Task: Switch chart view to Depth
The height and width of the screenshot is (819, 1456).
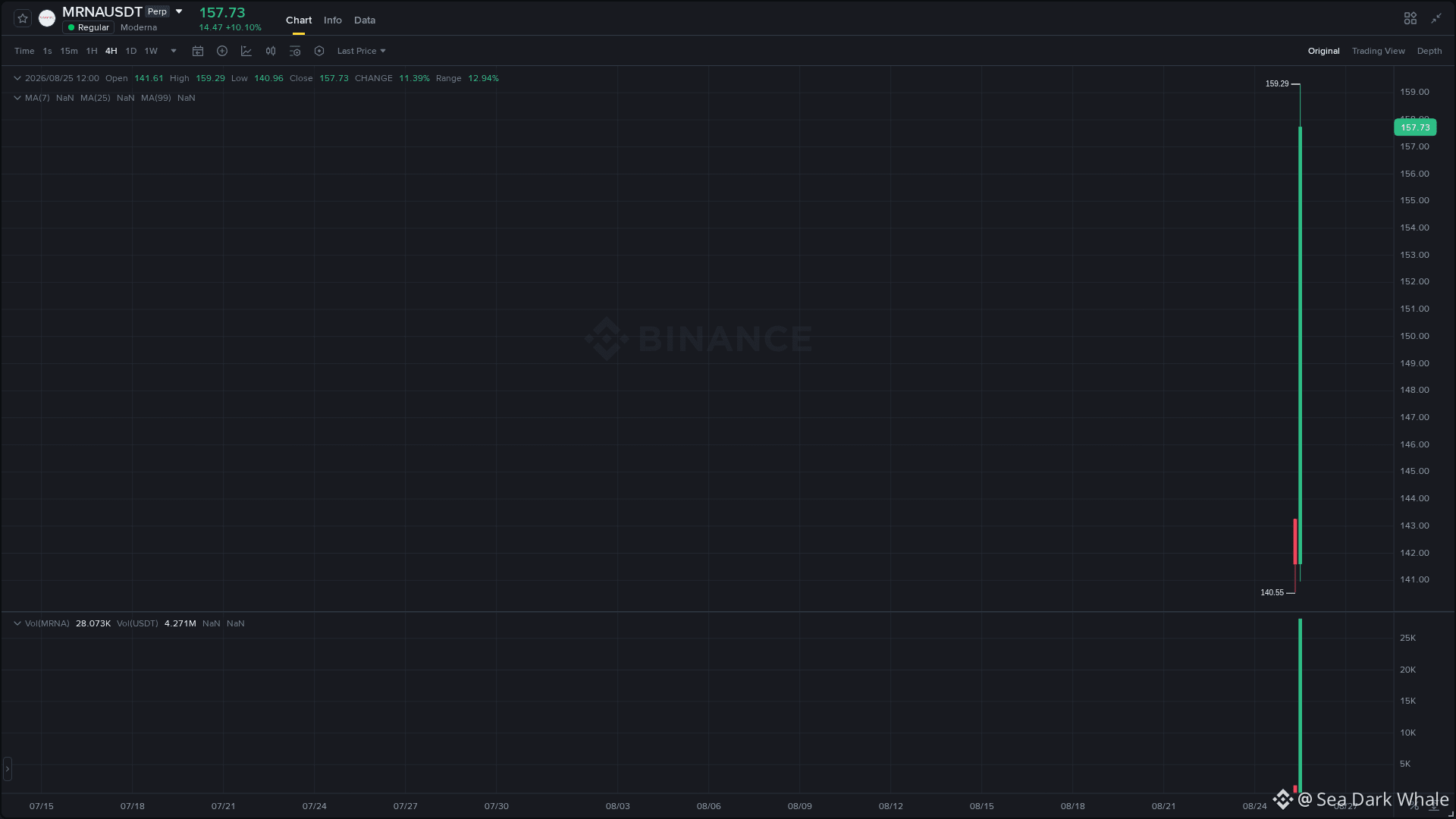Action: coord(1429,51)
